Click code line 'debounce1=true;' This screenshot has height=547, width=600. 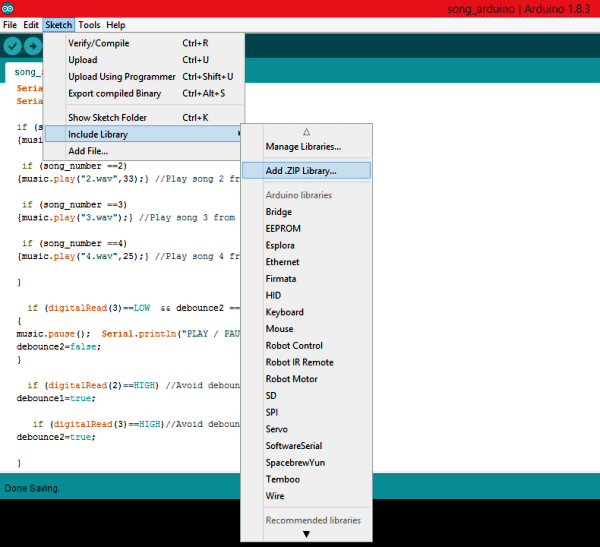point(56,398)
